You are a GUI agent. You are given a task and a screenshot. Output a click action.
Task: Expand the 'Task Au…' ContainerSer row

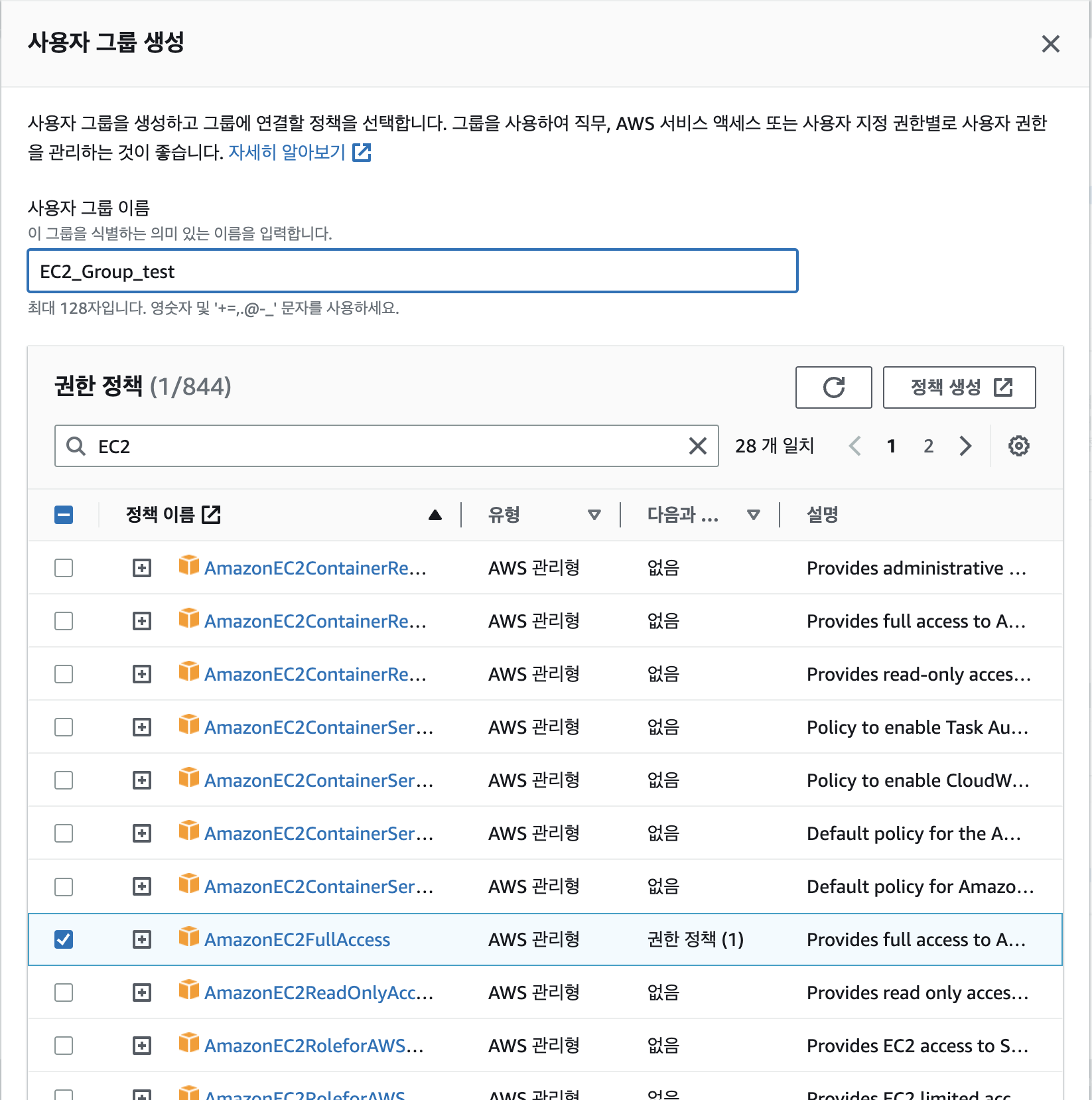142,727
